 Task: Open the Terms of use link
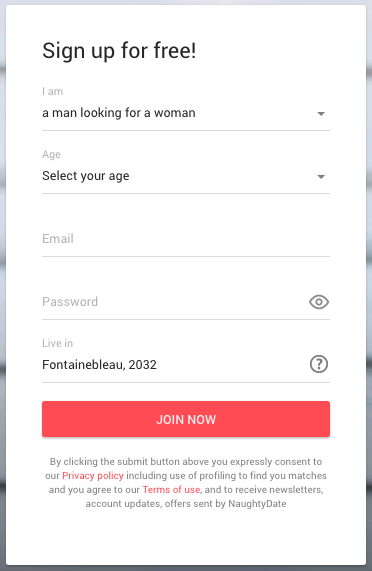(171, 489)
